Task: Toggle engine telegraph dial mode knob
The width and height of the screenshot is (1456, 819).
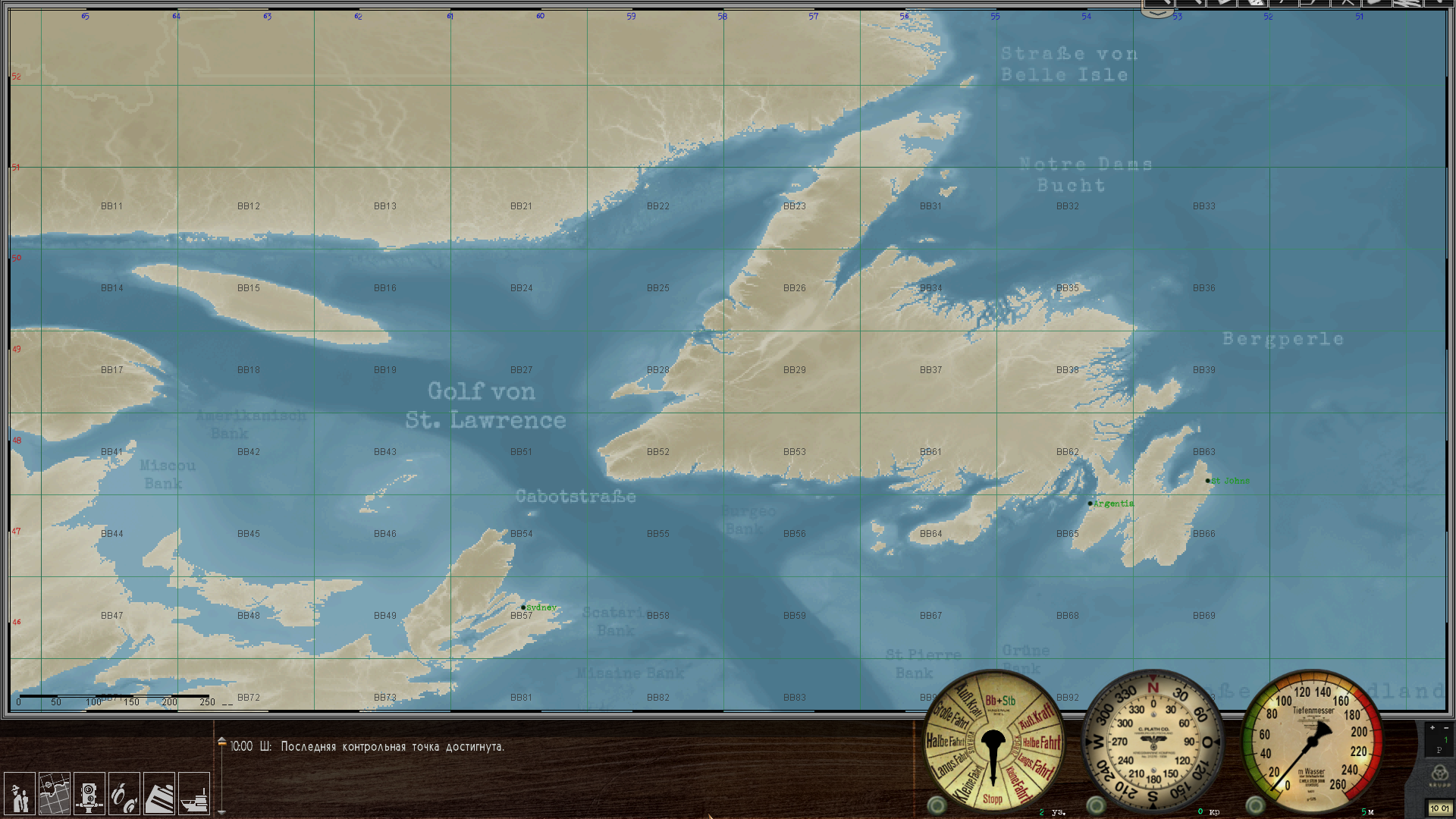Action: click(x=937, y=804)
